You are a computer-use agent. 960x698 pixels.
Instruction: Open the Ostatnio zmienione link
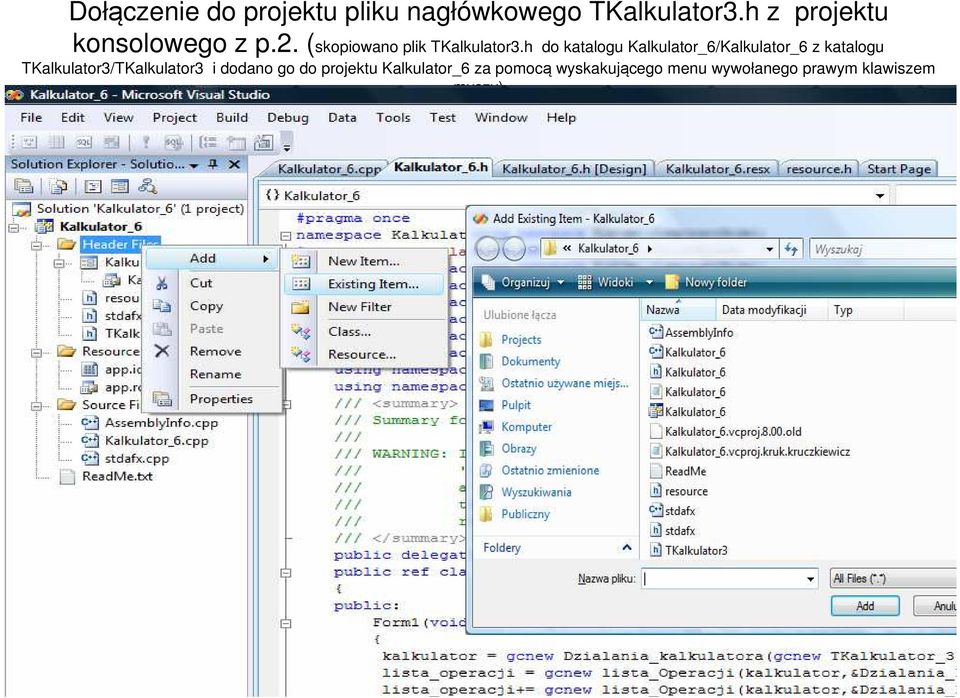point(550,471)
